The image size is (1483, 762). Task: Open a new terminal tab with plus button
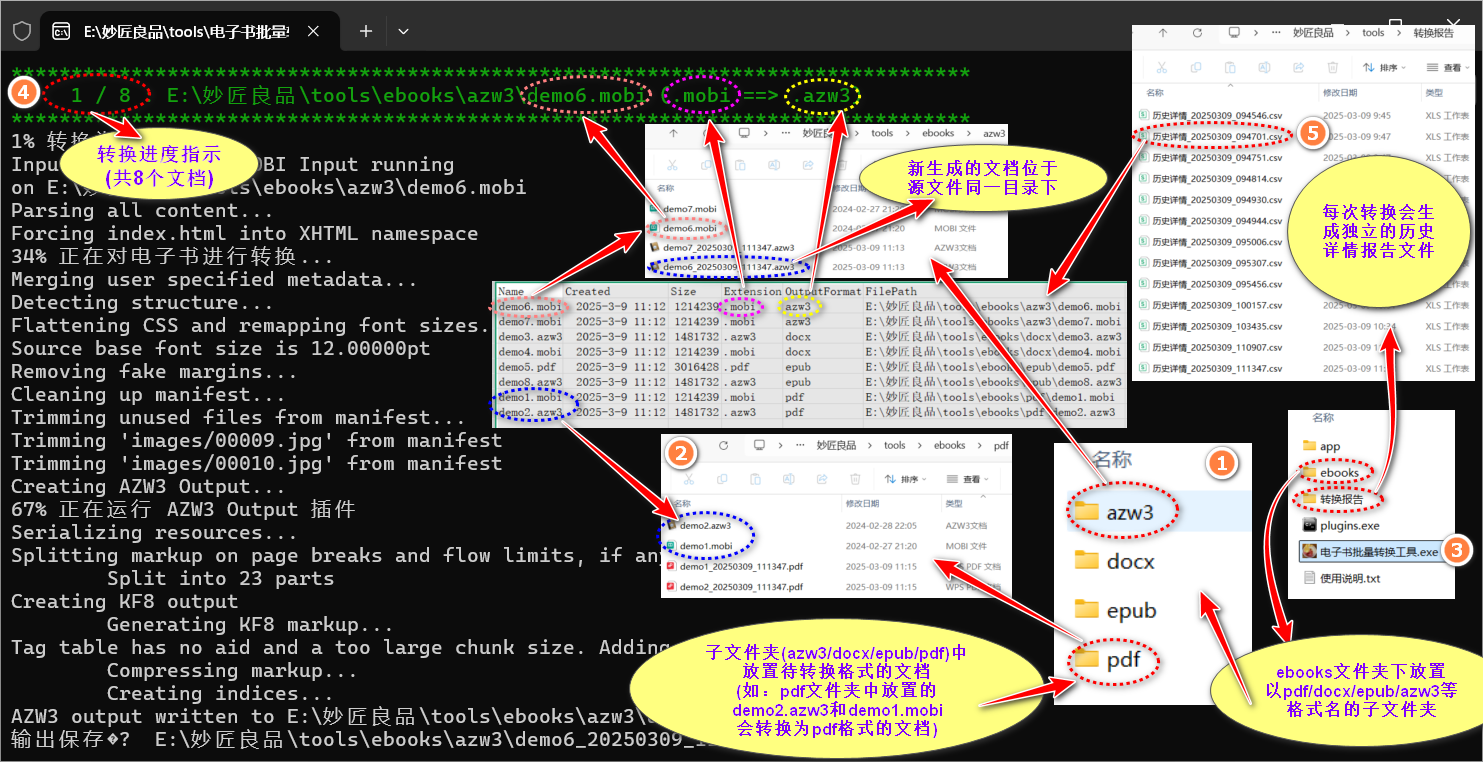366,31
